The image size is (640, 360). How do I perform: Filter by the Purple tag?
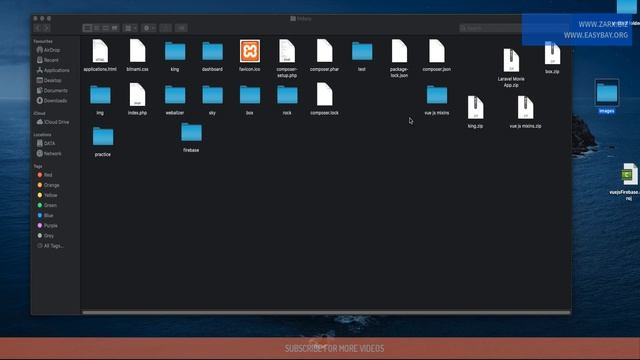tap(47, 225)
